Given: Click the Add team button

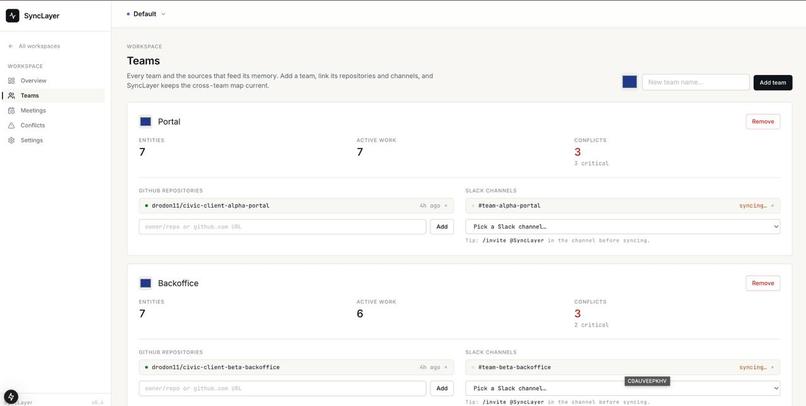Looking at the screenshot, I should [773, 82].
